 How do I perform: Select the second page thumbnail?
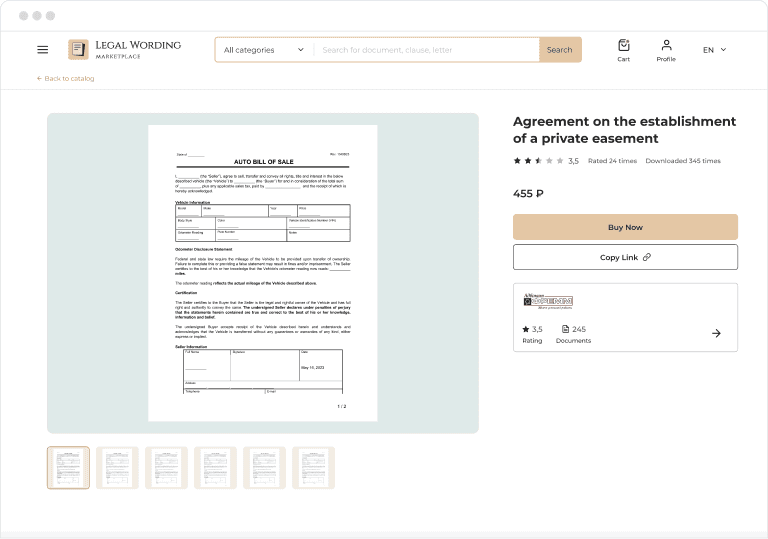(117, 467)
